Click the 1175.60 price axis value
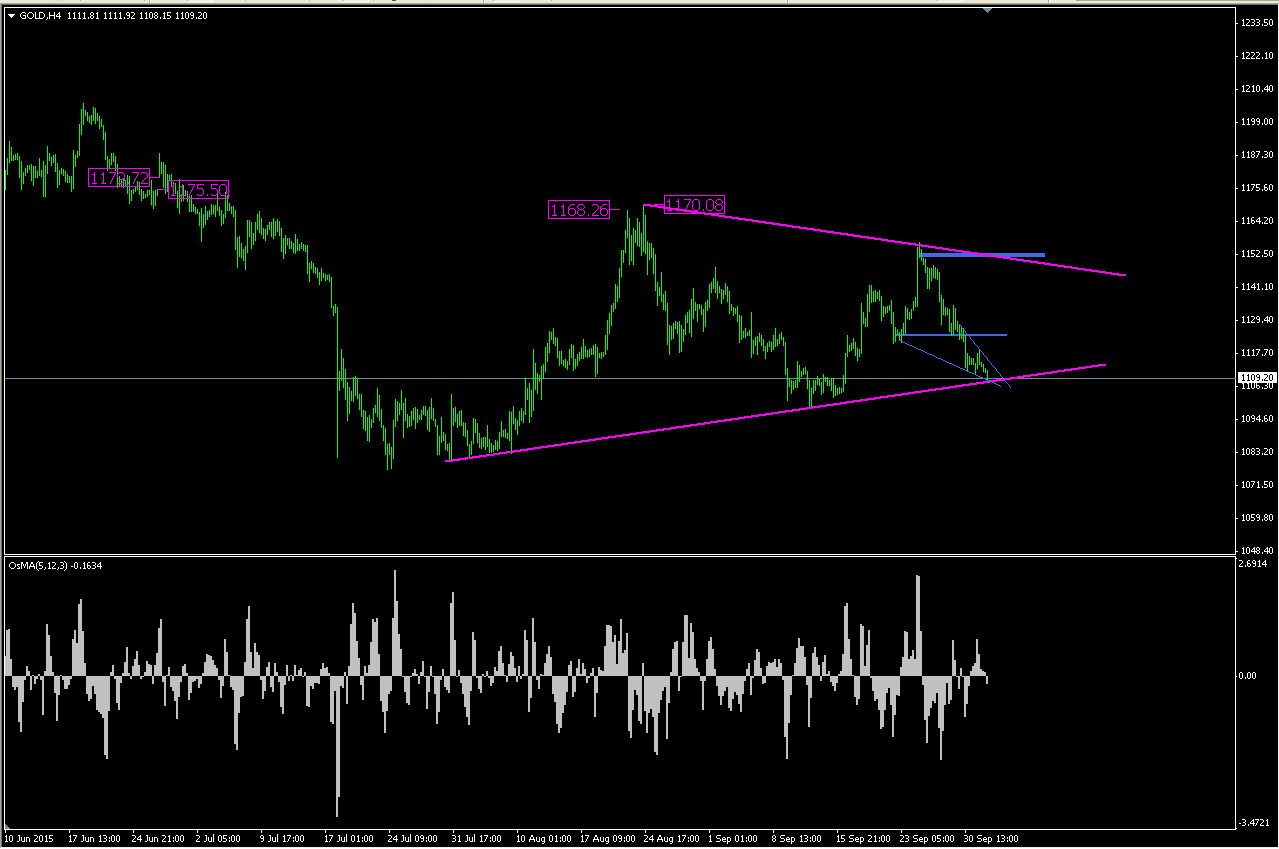The width and height of the screenshot is (1279, 849). [1257, 188]
